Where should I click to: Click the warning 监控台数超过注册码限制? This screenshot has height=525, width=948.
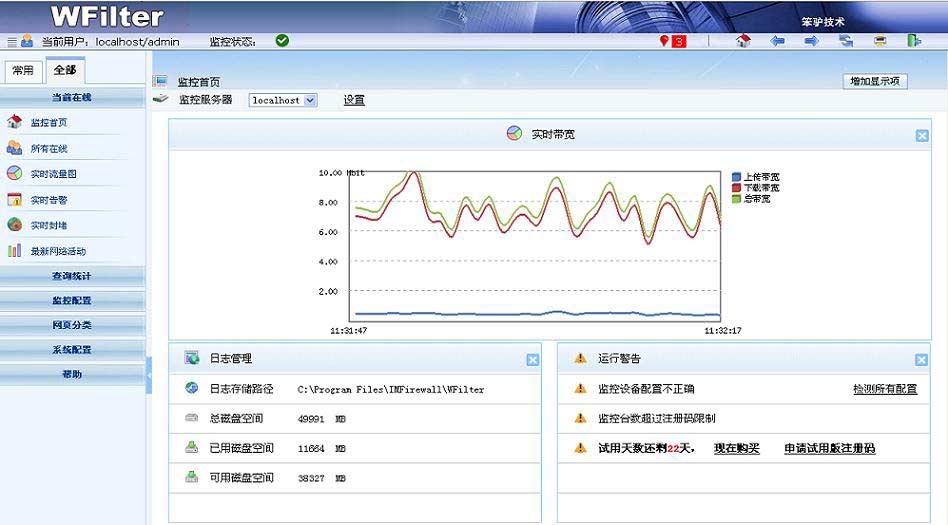point(657,418)
